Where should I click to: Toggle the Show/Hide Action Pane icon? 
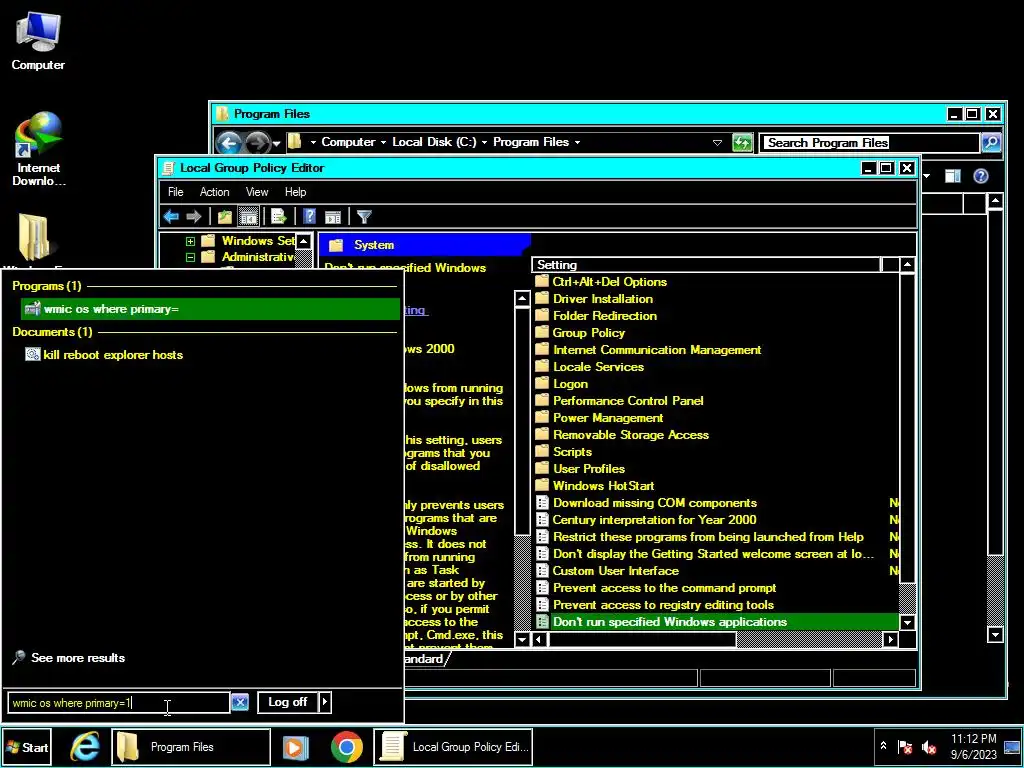click(x=333, y=216)
